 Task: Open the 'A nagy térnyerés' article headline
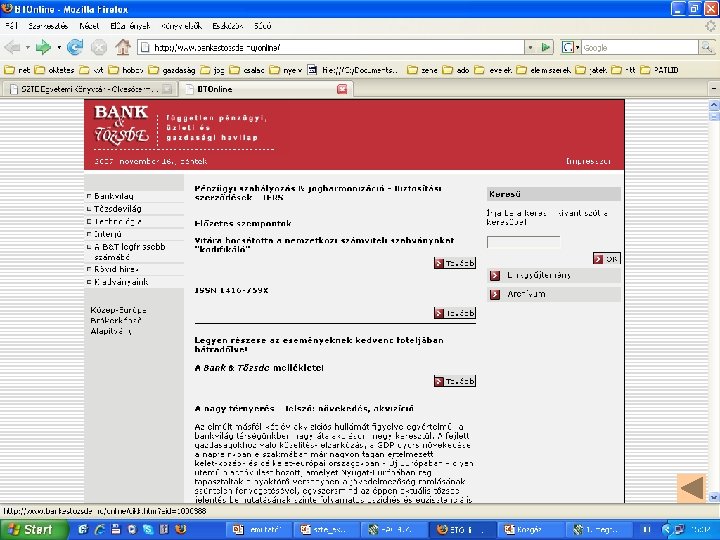304,408
